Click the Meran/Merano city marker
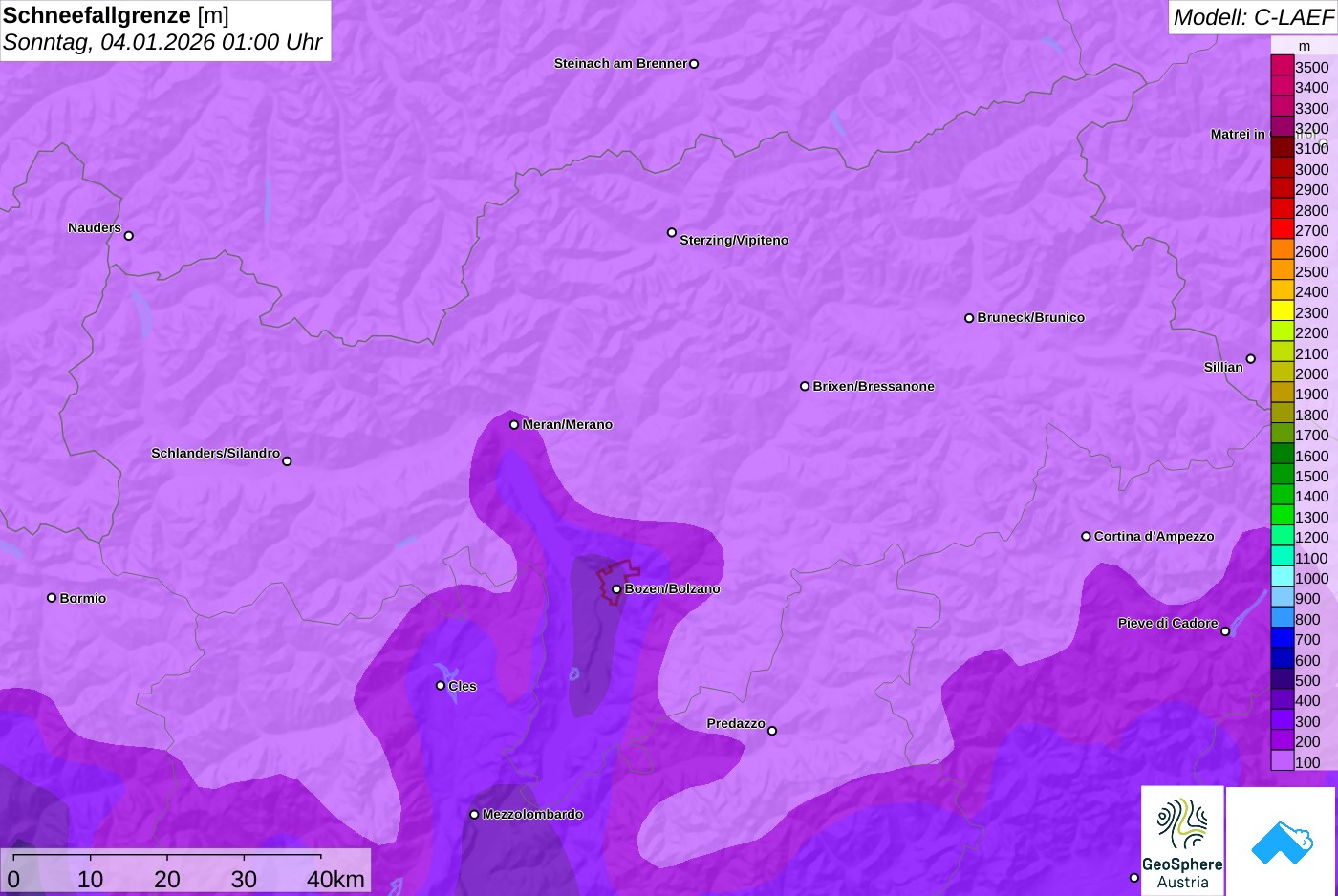The height and width of the screenshot is (896, 1338). pyautogui.click(x=514, y=424)
